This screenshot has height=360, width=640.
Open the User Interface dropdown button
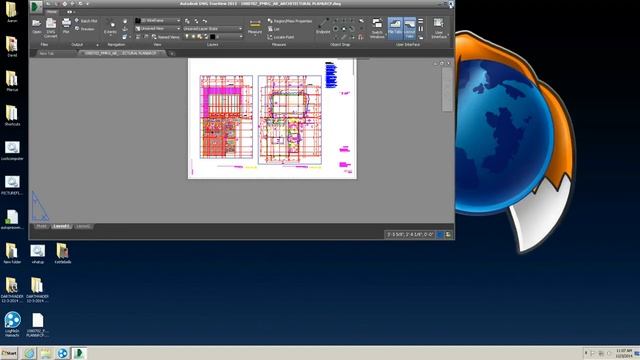(439, 28)
